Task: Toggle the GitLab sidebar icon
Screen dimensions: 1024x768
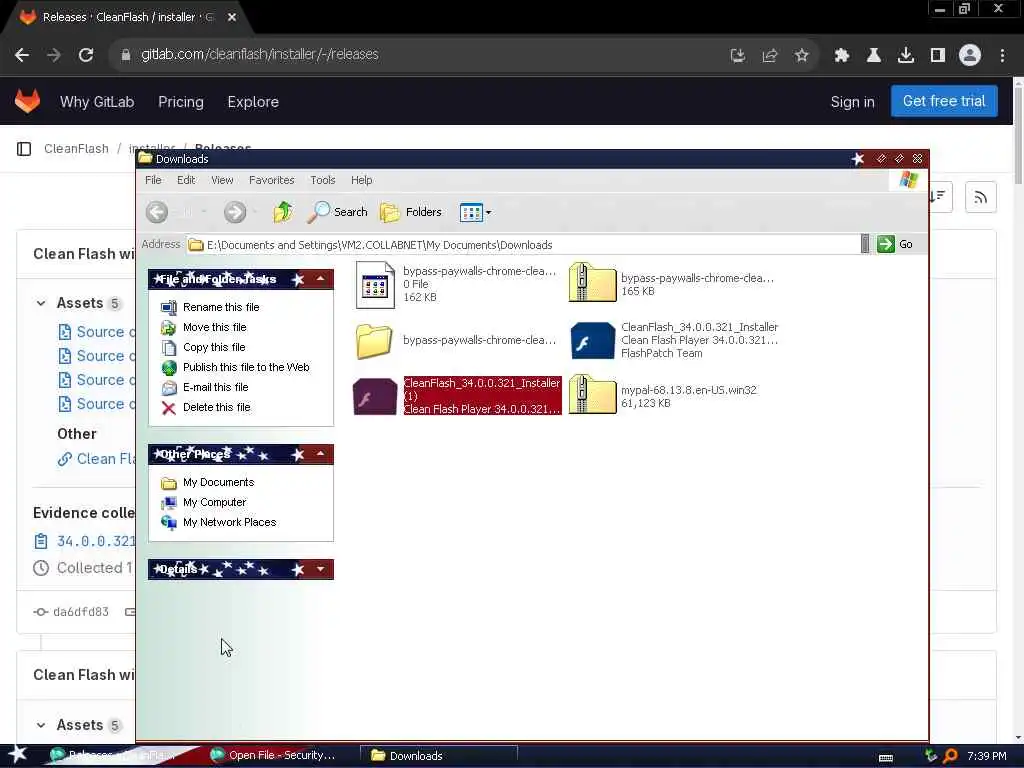Action: tap(24, 149)
